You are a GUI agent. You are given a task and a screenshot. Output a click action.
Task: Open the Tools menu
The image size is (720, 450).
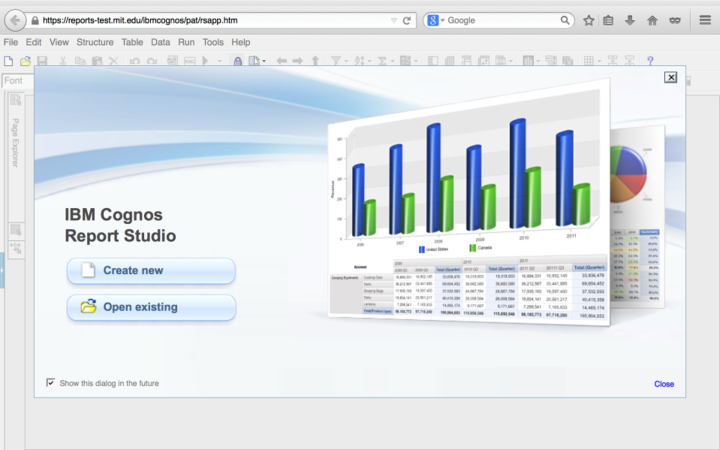[213, 42]
